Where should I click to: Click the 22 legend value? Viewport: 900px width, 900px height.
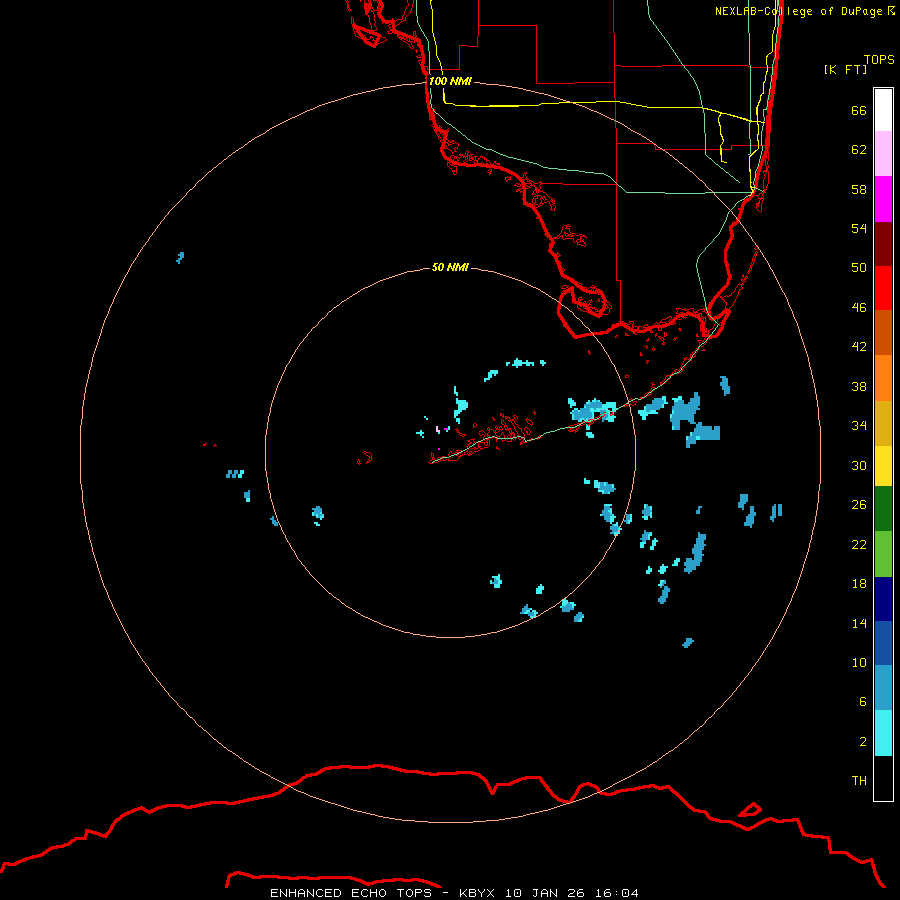click(x=859, y=544)
